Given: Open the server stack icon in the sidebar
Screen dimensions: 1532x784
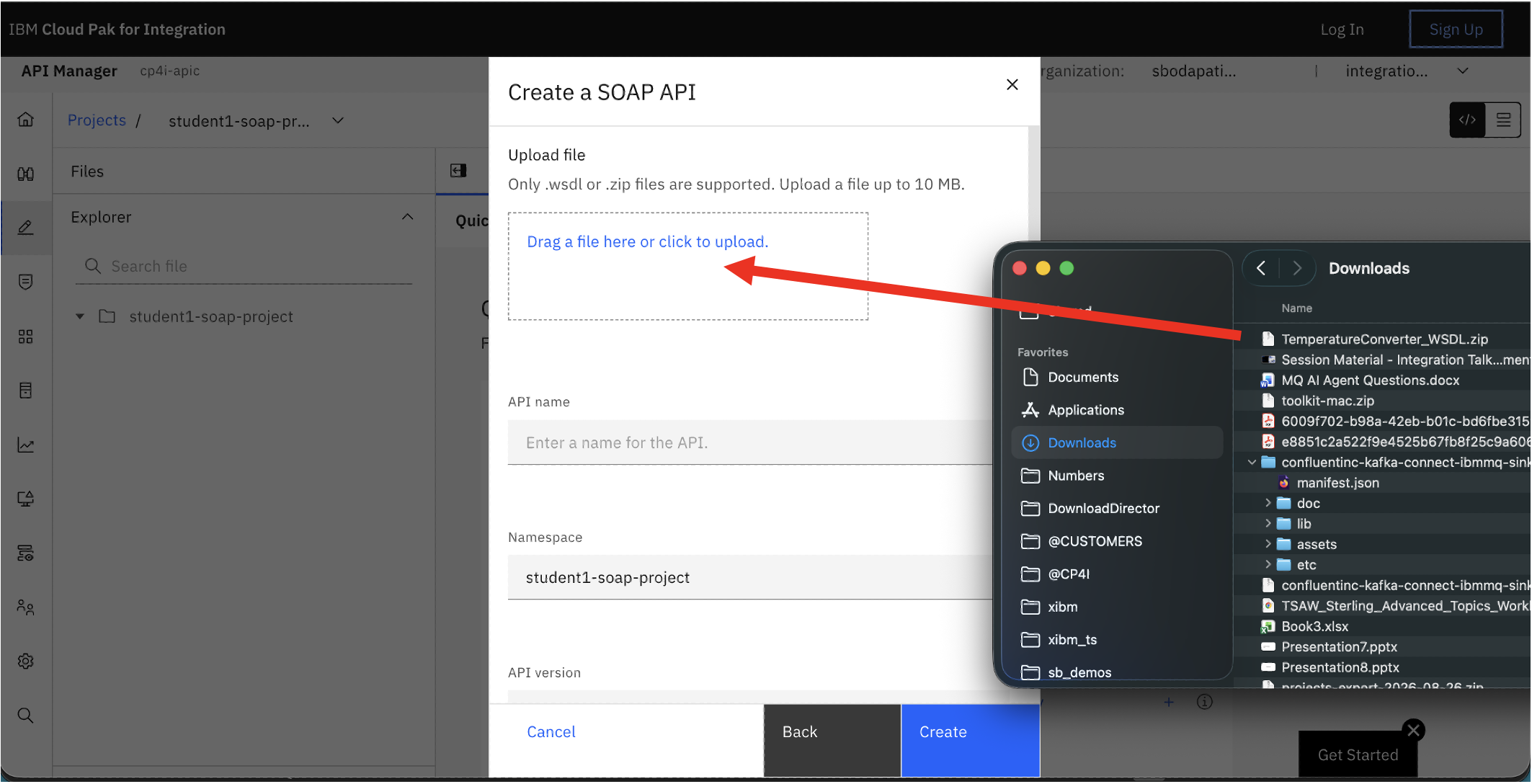Looking at the screenshot, I should (x=26, y=553).
